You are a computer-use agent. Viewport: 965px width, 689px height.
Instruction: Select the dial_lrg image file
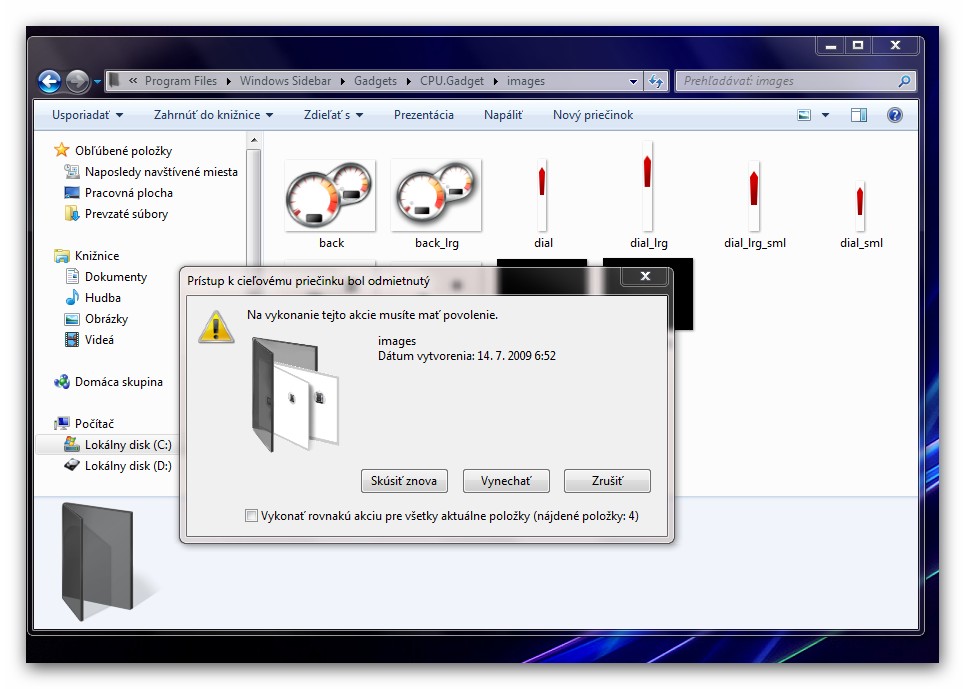click(648, 196)
